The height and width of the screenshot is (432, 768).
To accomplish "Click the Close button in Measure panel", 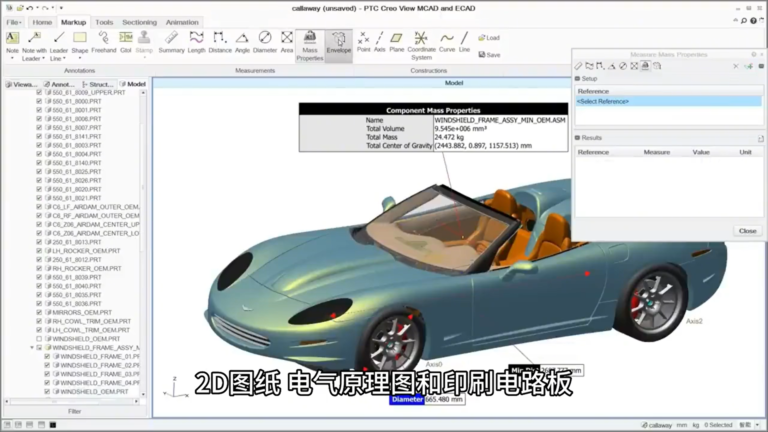I will tap(747, 231).
